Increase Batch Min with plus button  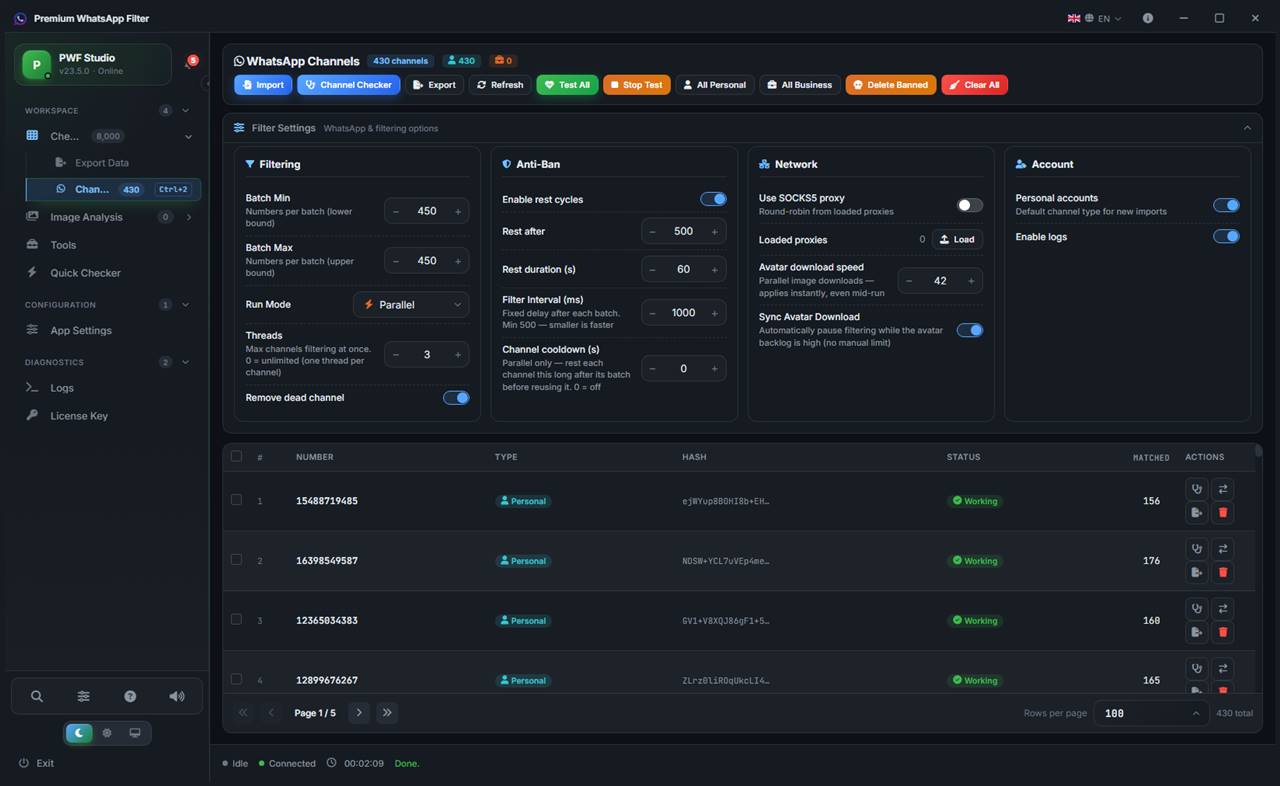point(458,211)
